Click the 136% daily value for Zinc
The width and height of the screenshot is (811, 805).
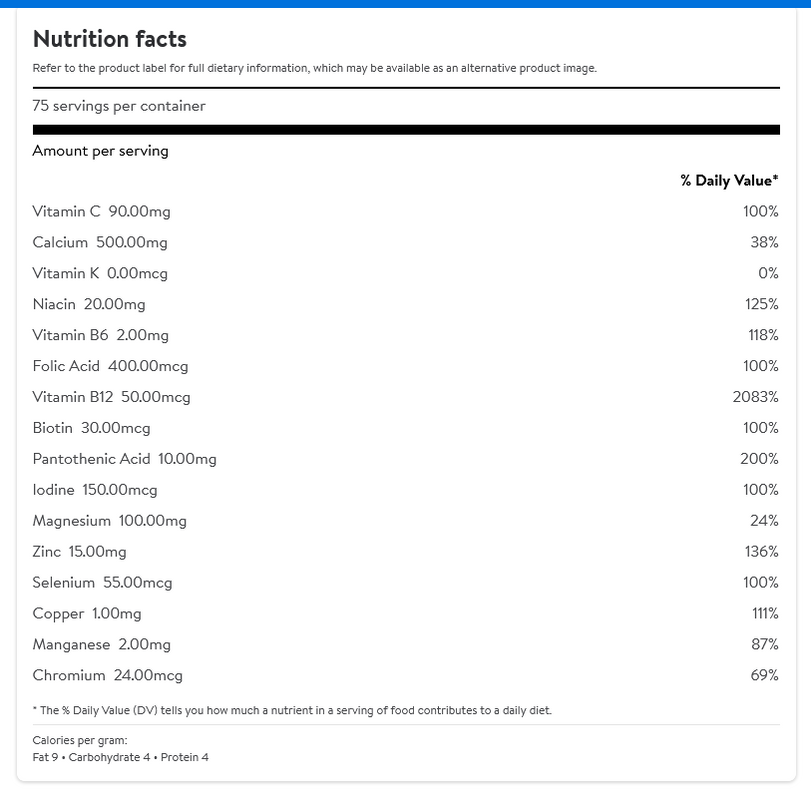tap(761, 551)
